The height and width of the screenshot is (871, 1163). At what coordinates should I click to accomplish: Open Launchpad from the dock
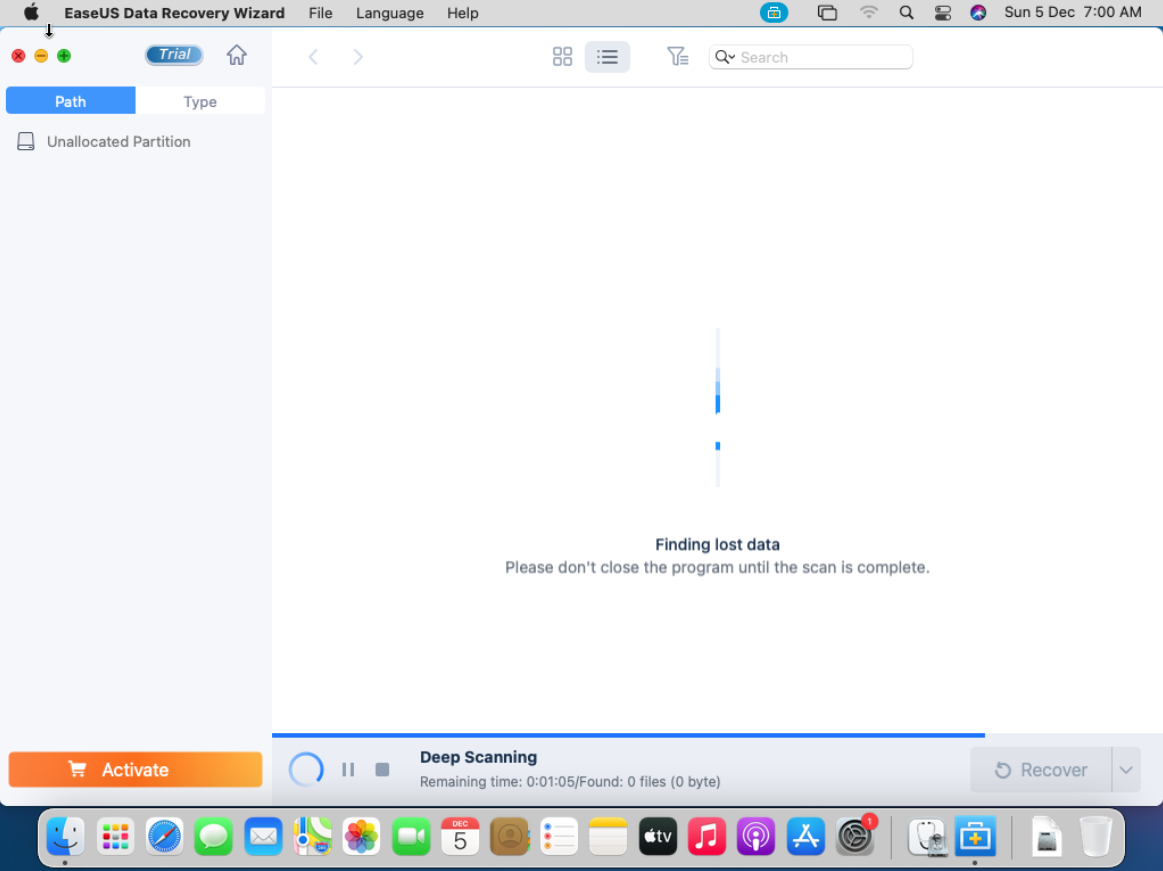[115, 837]
